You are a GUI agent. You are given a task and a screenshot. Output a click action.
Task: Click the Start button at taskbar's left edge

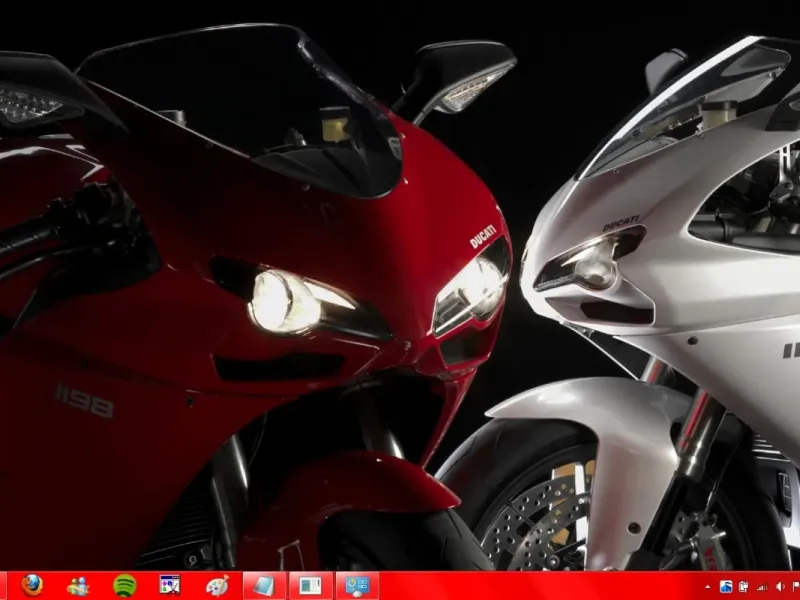(x=3, y=586)
